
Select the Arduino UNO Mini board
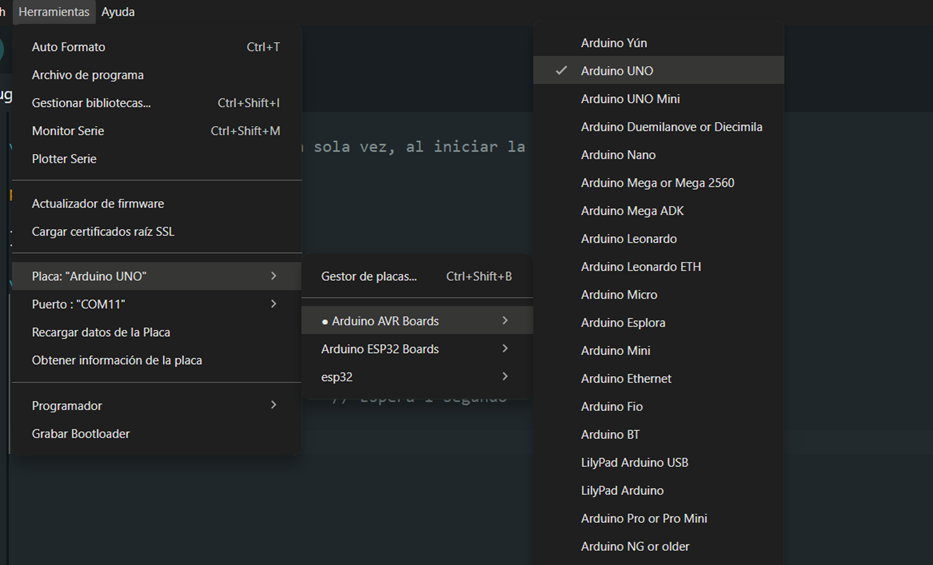click(x=658, y=99)
